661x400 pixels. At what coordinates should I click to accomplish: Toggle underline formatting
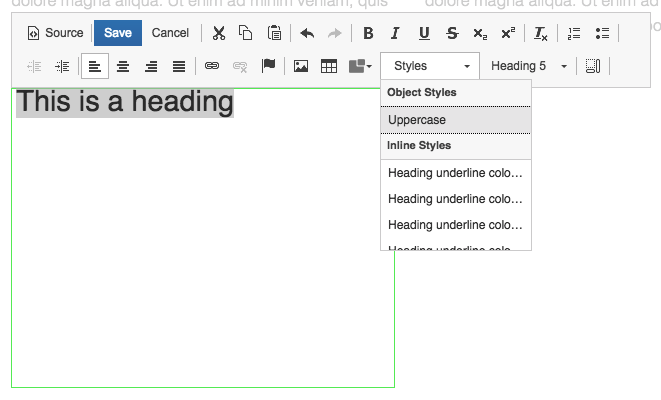coord(424,33)
